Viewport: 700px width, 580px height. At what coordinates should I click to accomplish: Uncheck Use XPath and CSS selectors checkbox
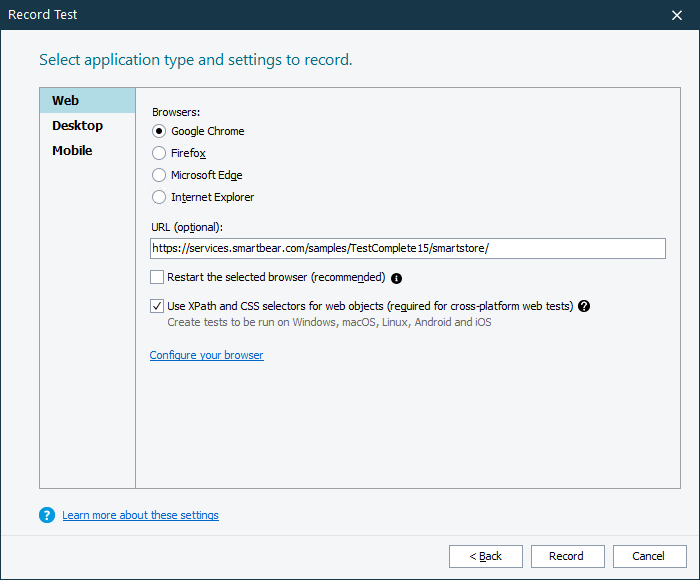tap(157, 306)
